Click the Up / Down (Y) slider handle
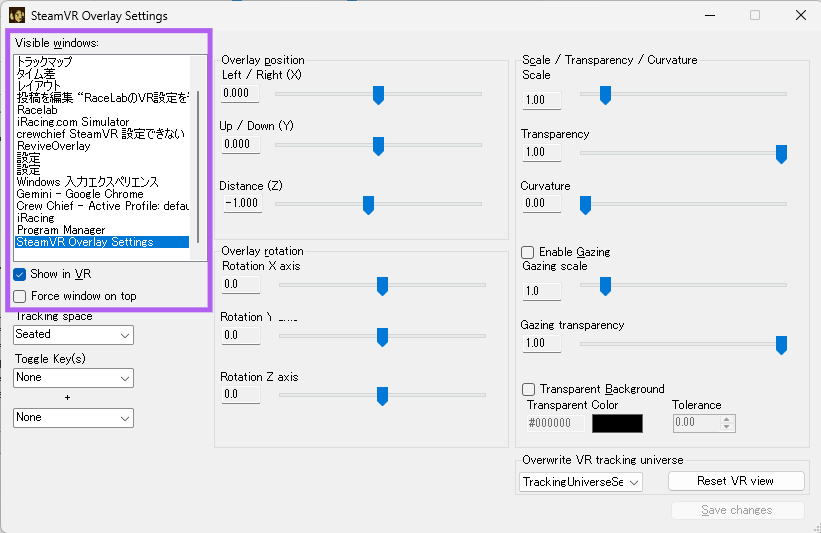 point(378,146)
